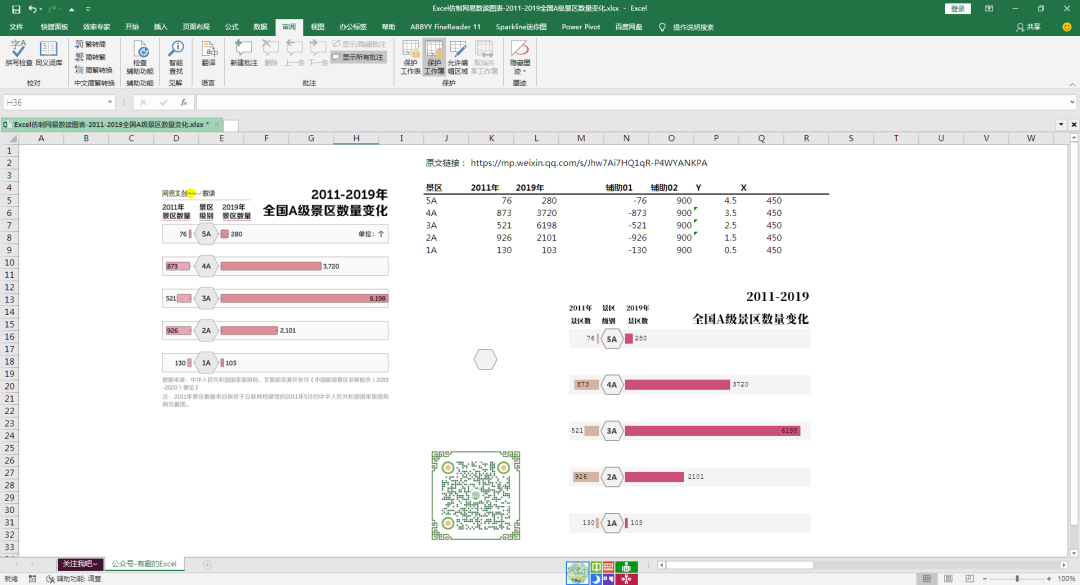Convert traditional to simplified (繁转简)
Viewport: 1080px width, 585px height.
91,44
